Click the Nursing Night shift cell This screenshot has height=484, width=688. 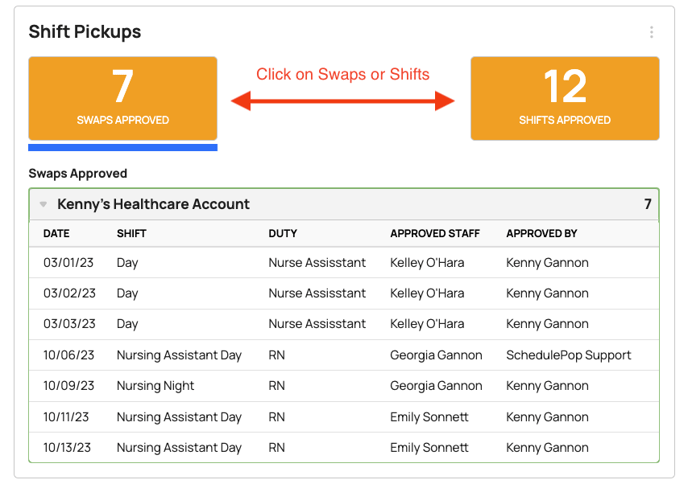click(x=155, y=386)
